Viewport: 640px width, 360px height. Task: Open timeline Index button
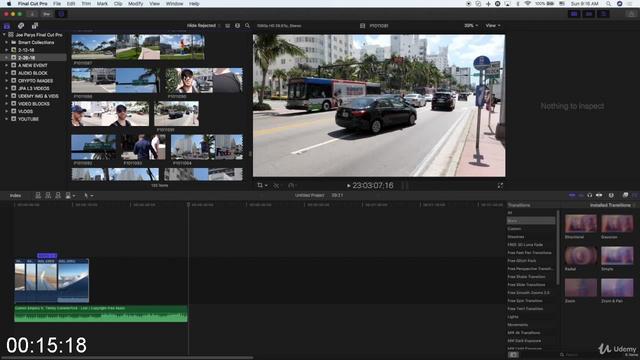pos(16,196)
